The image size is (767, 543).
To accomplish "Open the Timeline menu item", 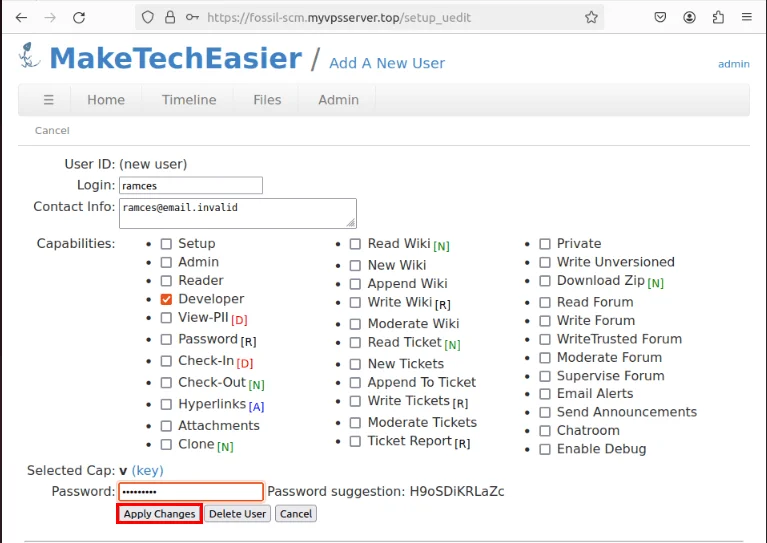I will 189,100.
